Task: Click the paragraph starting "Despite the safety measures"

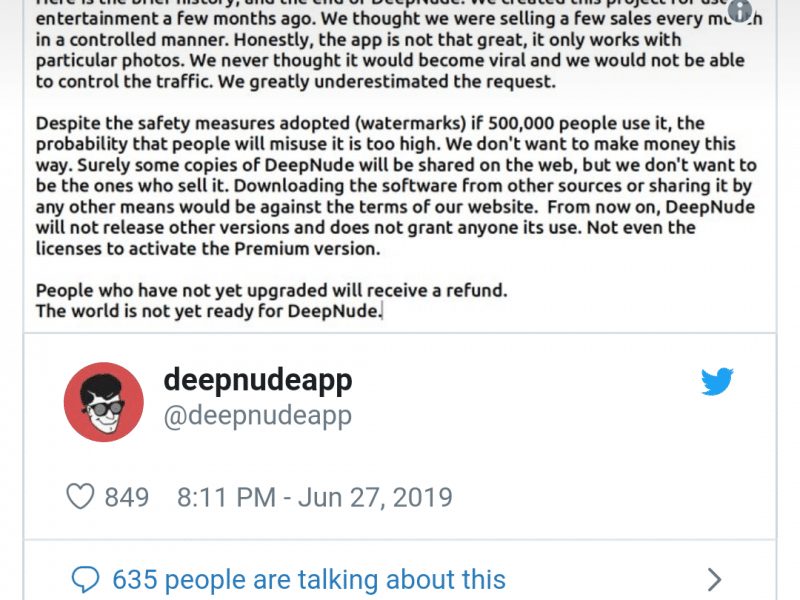Action: pyautogui.click(x=396, y=186)
